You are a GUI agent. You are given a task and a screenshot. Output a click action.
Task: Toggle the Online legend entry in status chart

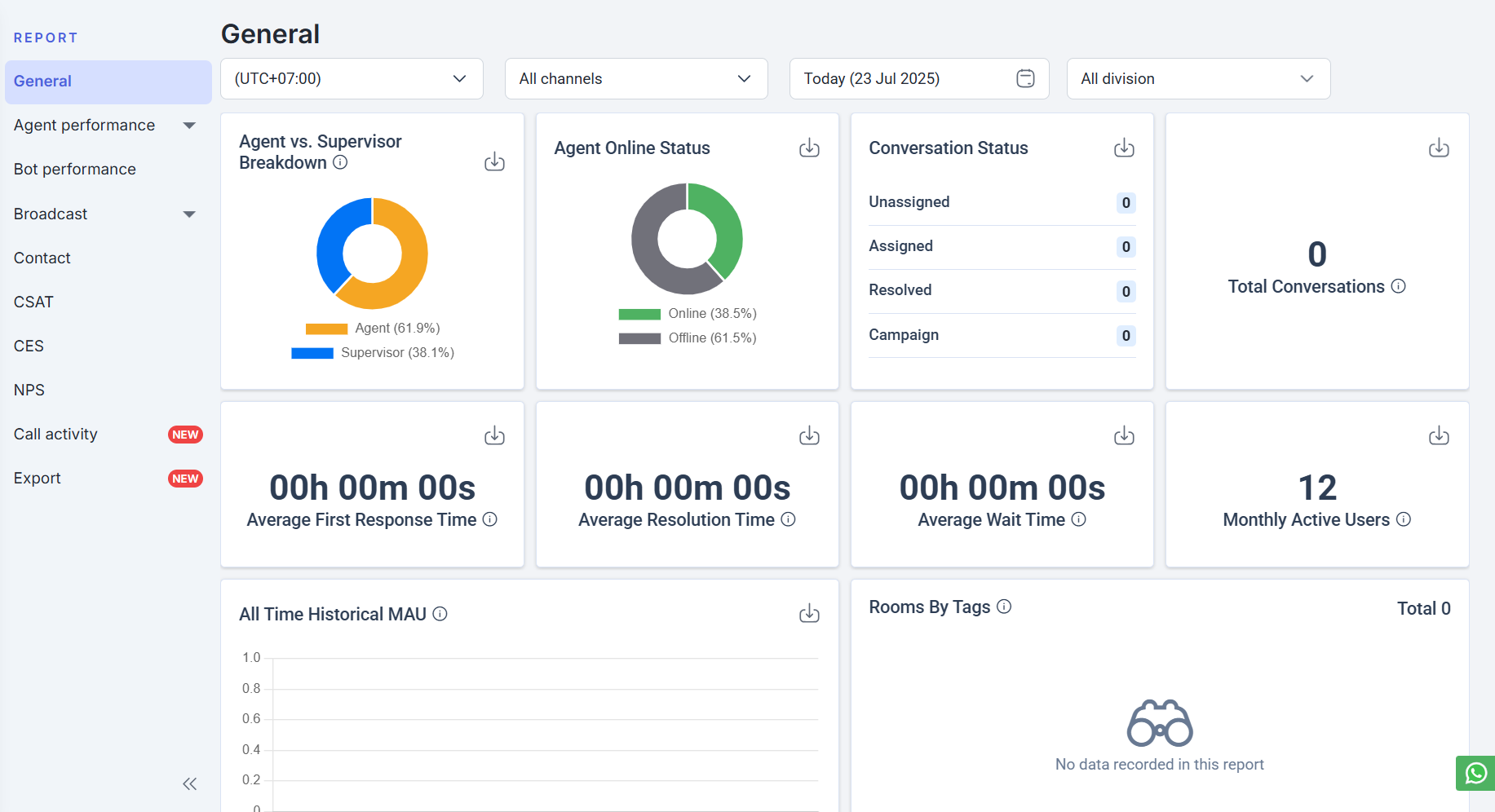[688, 314]
